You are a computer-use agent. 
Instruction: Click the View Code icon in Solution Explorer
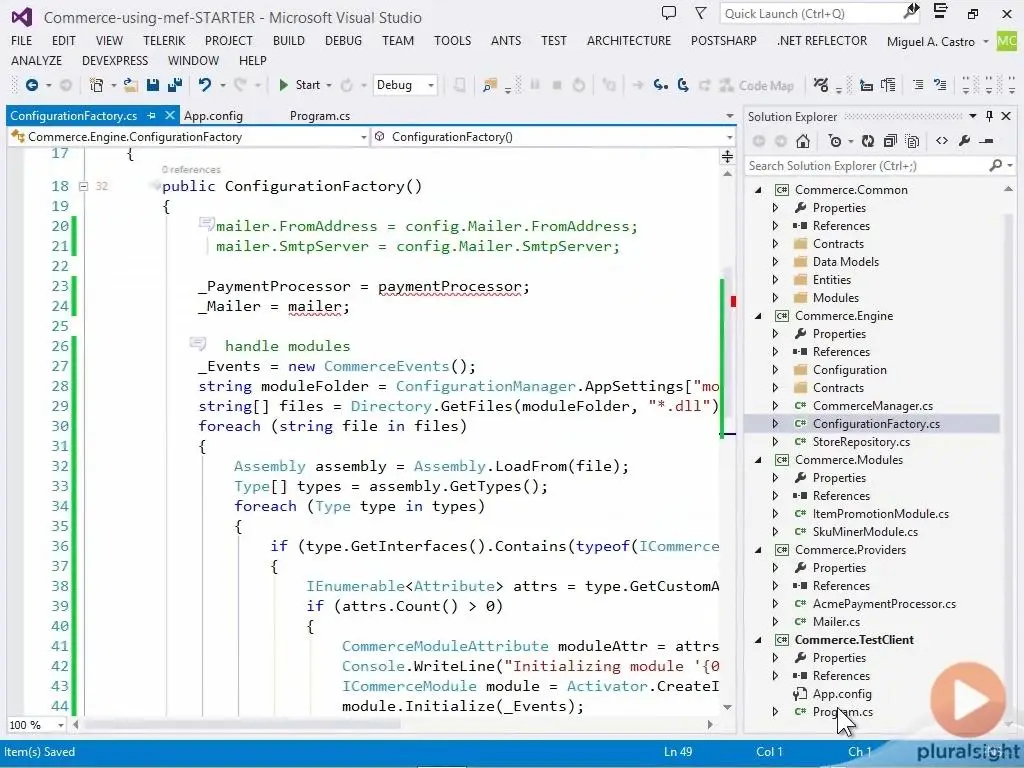[x=942, y=141]
